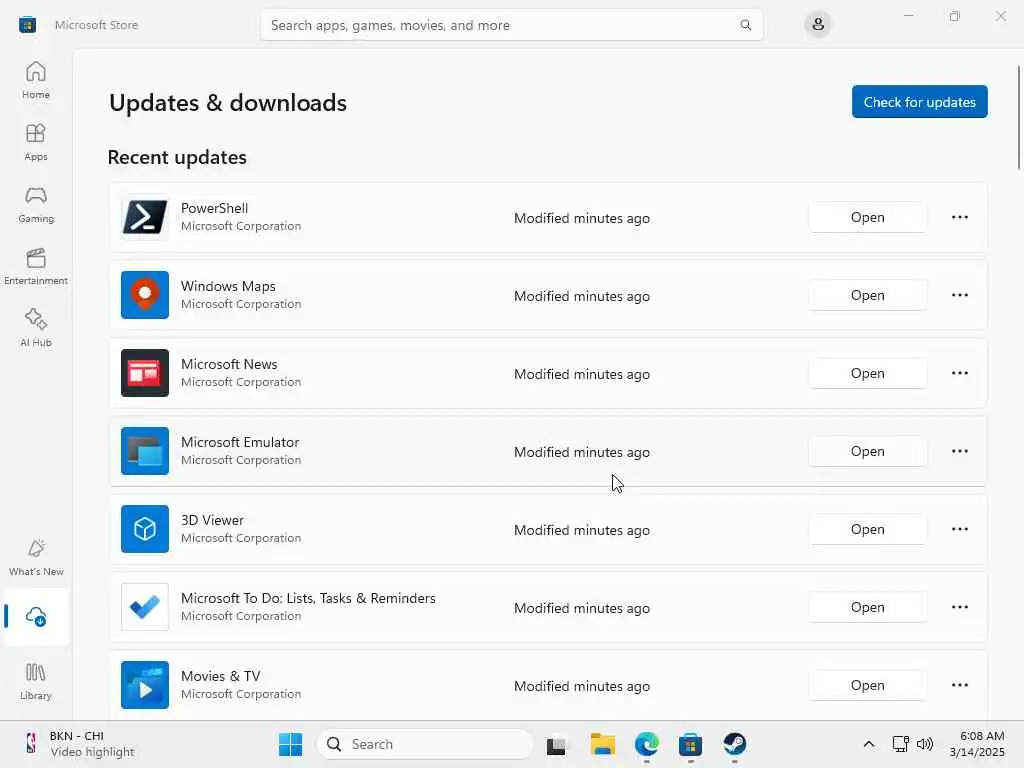The width and height of the screenshot is (1024, 768).
Task: Open more options for 3D Viewer
Action: point(959,529)
